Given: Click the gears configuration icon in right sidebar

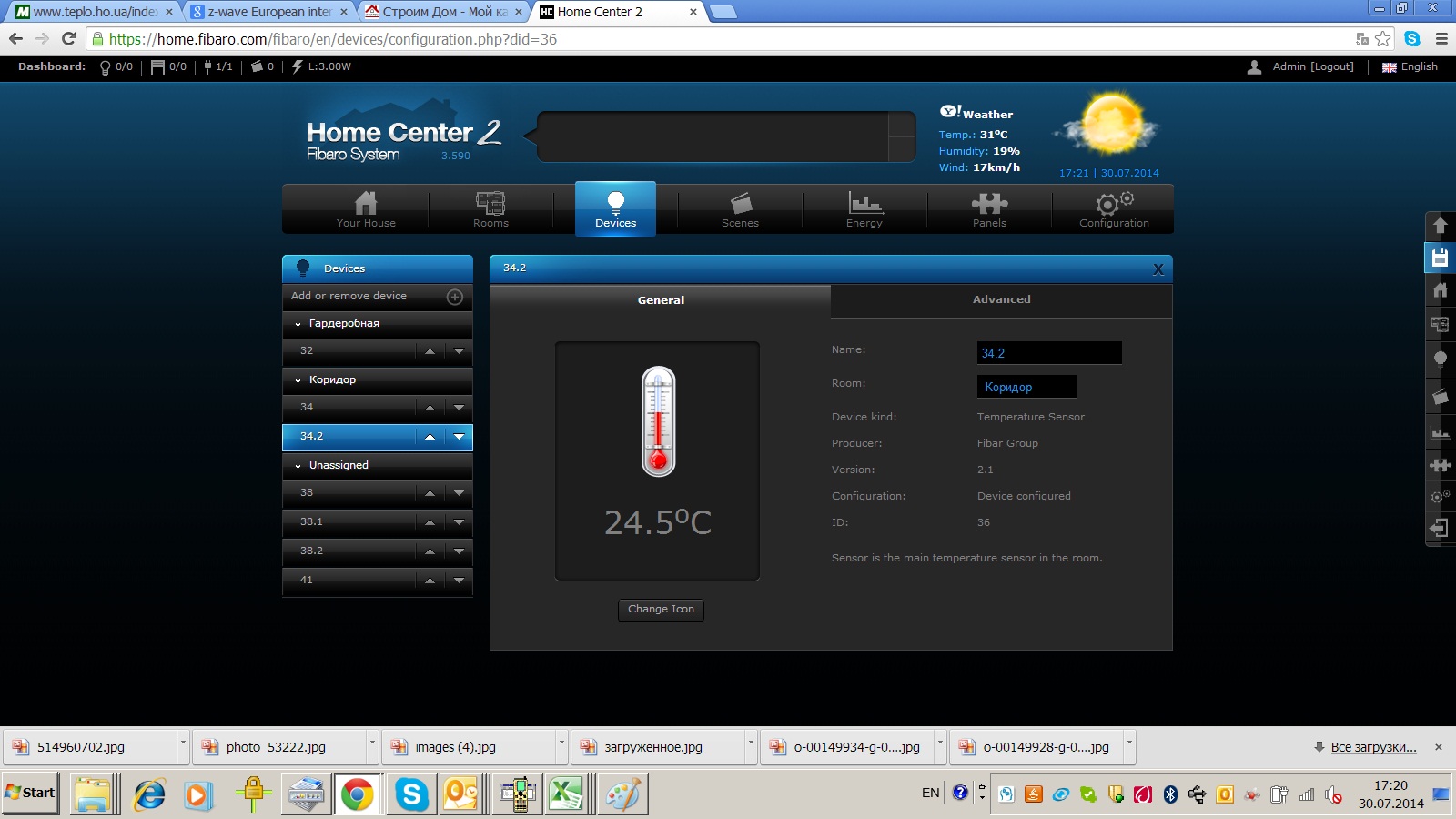Looking at the screenshot, I should [1440, 497].
